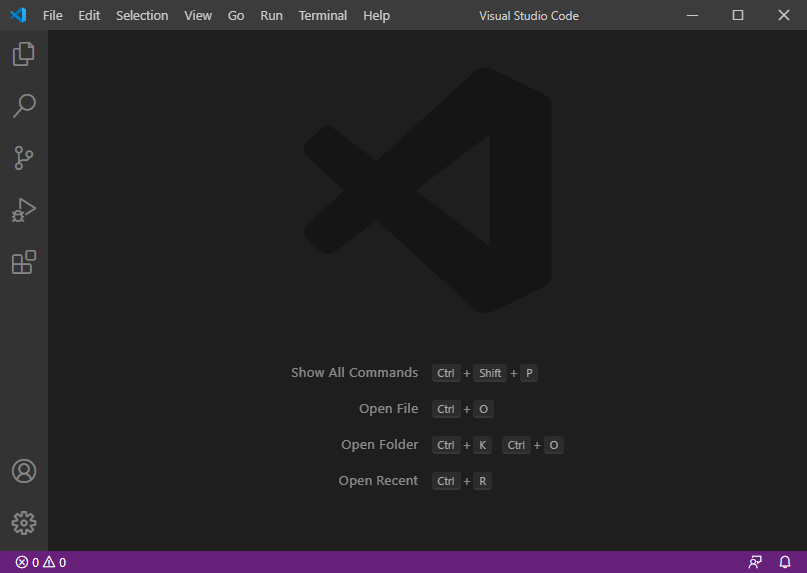
Task: Click the errors and warnings status indicator
Action: tap(41, 562)
